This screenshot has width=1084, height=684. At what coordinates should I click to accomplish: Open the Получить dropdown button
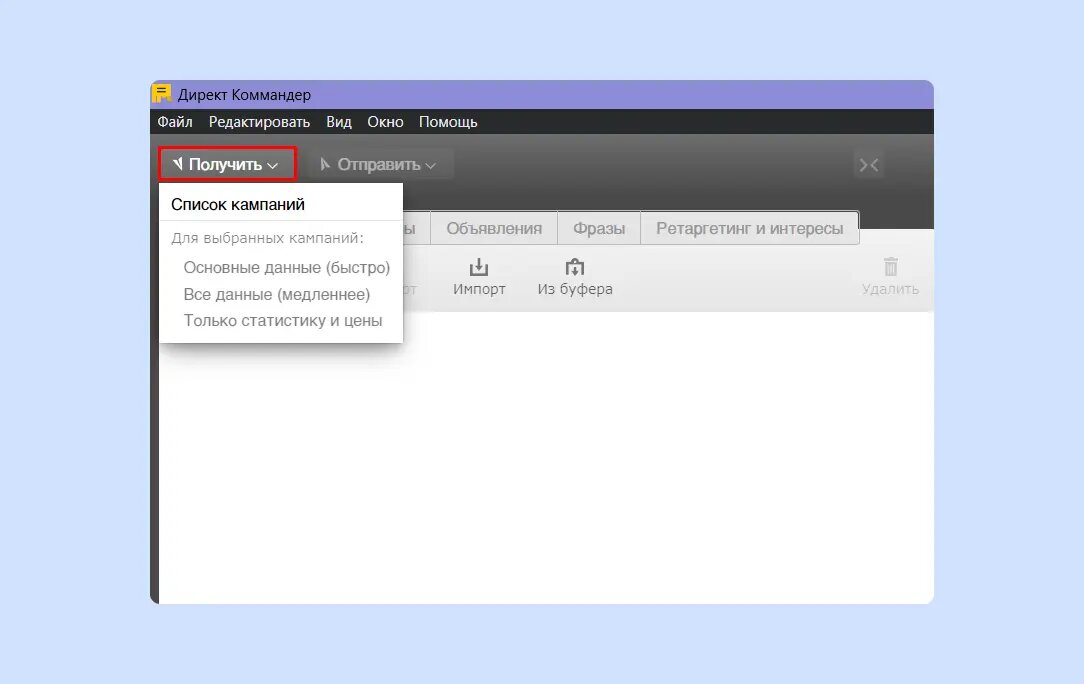[x=227, y=165]
